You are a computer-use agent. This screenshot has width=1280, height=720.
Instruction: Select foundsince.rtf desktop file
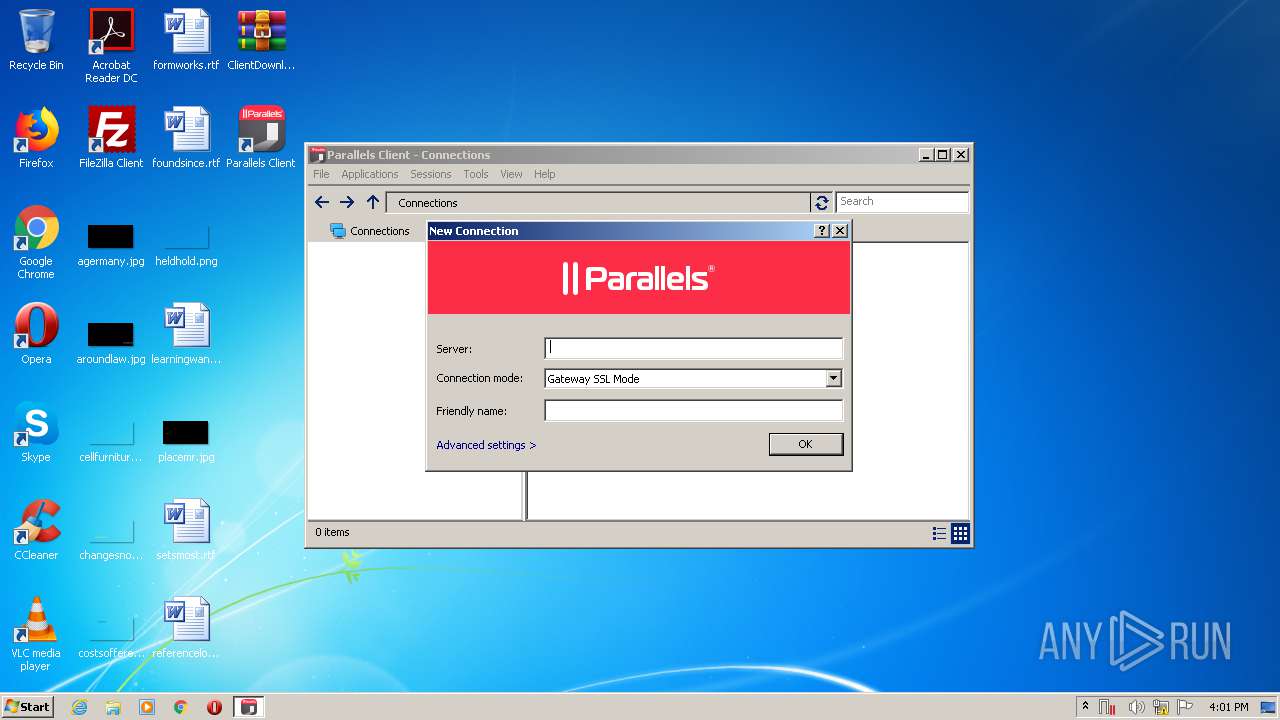point(186,138)
